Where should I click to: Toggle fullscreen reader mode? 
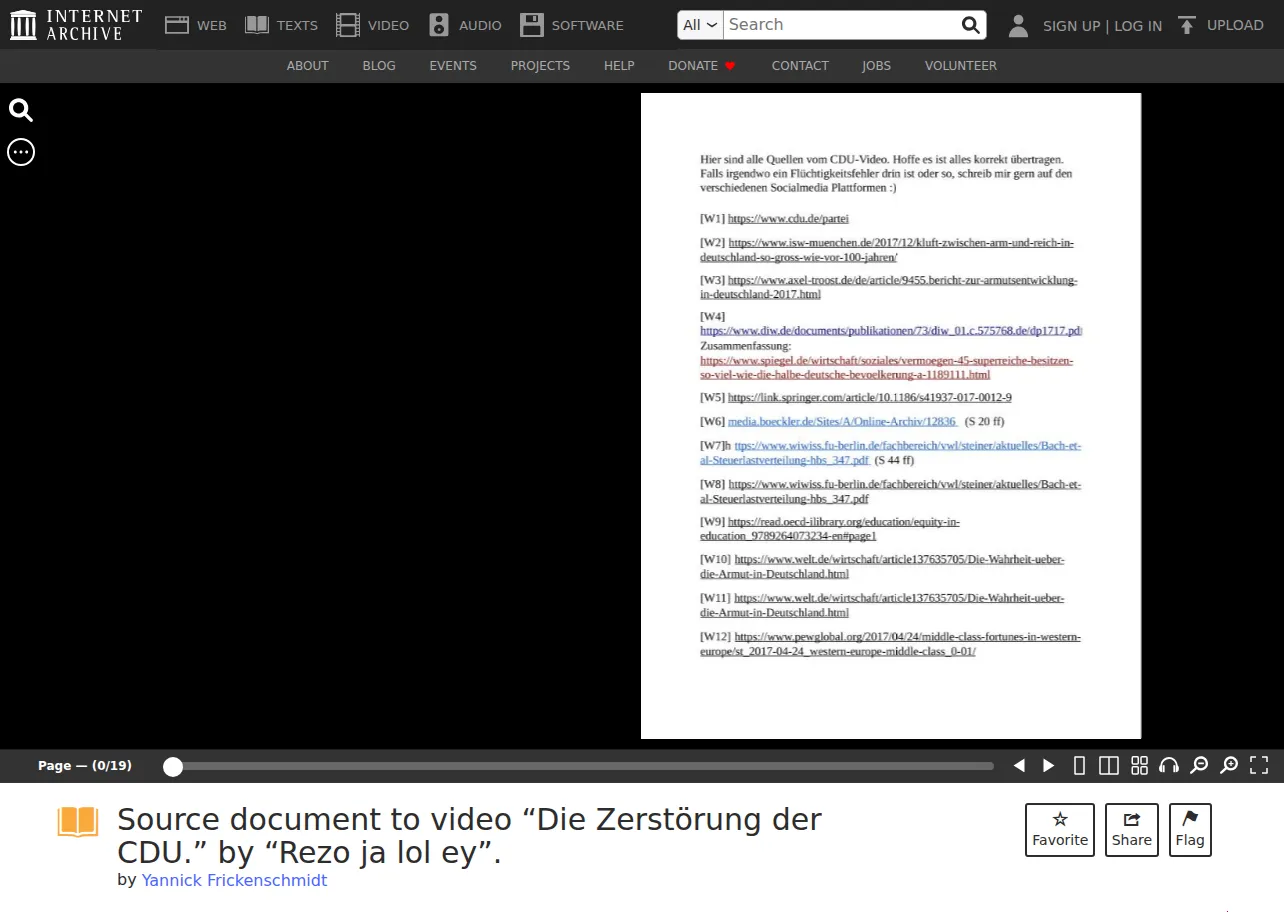[1259, 766]
